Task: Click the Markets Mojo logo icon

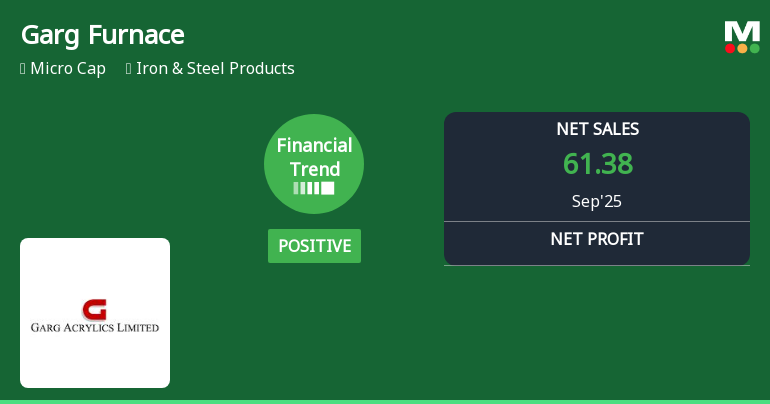Action: pyautogui.click(x=742, y=37)
